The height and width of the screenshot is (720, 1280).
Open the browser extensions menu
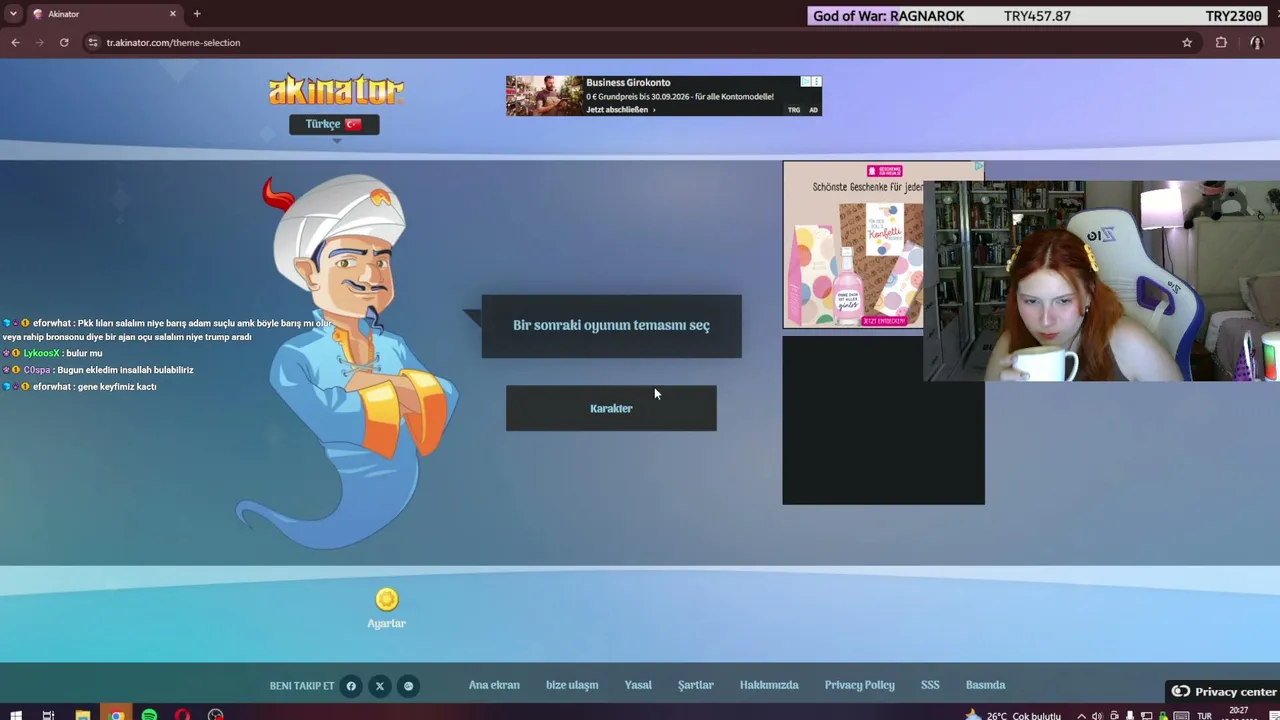pyautogui.click(x=1221, y=43)
